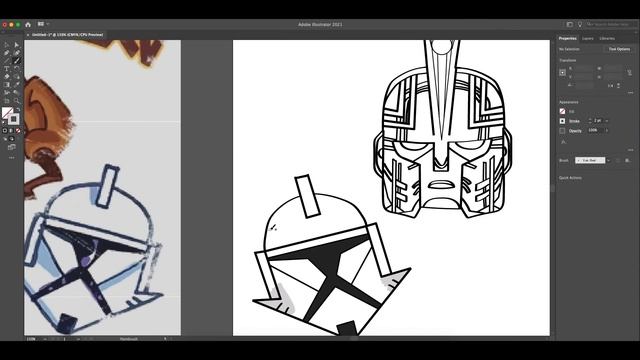The image size is (640, 360).
Task: Select the Eyedropper tool
Action: point(16,84)
